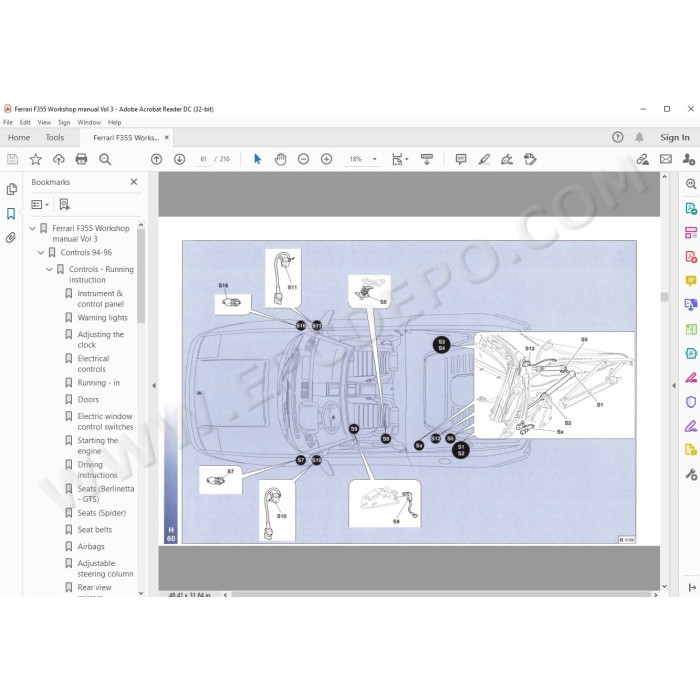Switch to the Tools tab

click(x=54, y=138)
